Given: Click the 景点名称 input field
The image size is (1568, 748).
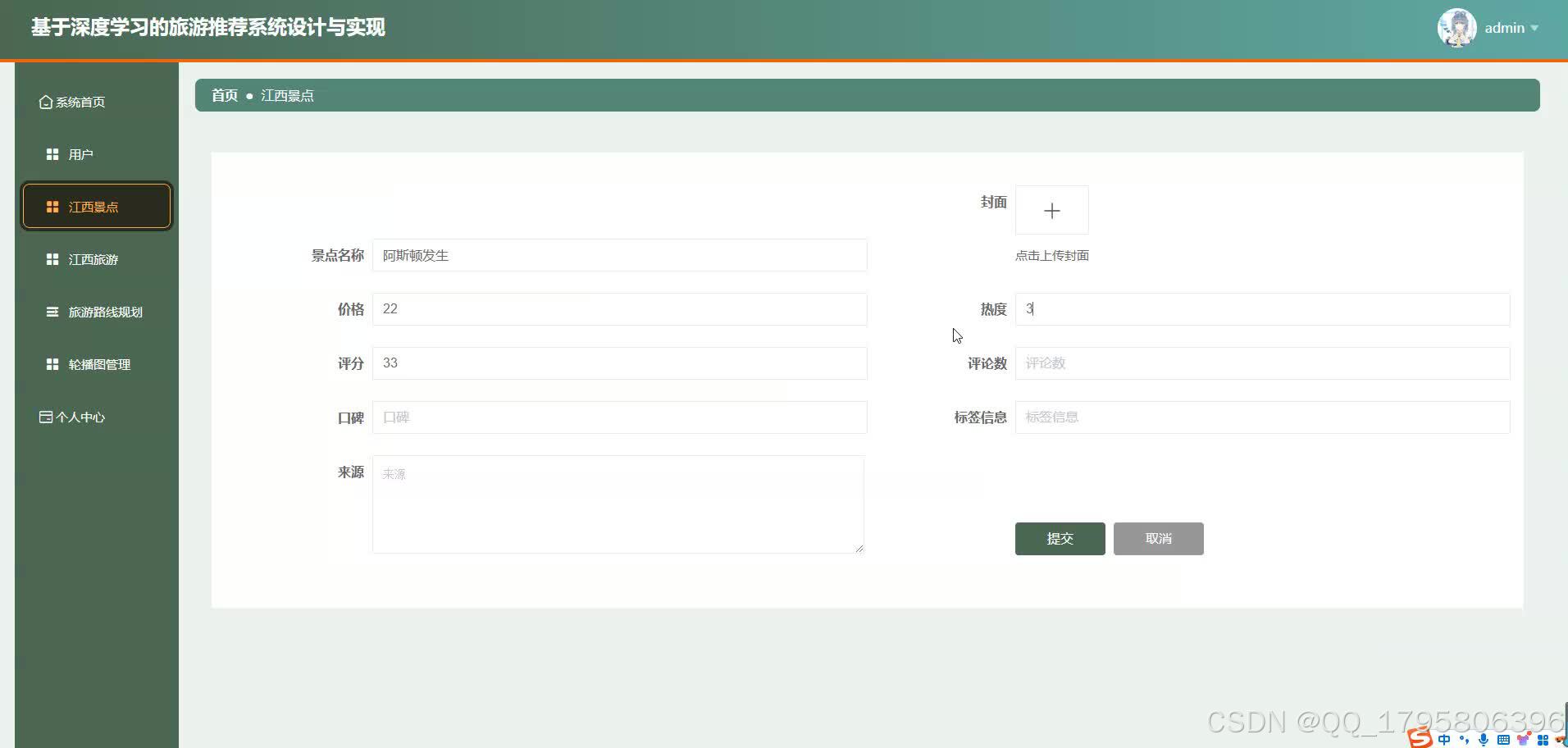Looking at the screenshot, I should (619, 255).
